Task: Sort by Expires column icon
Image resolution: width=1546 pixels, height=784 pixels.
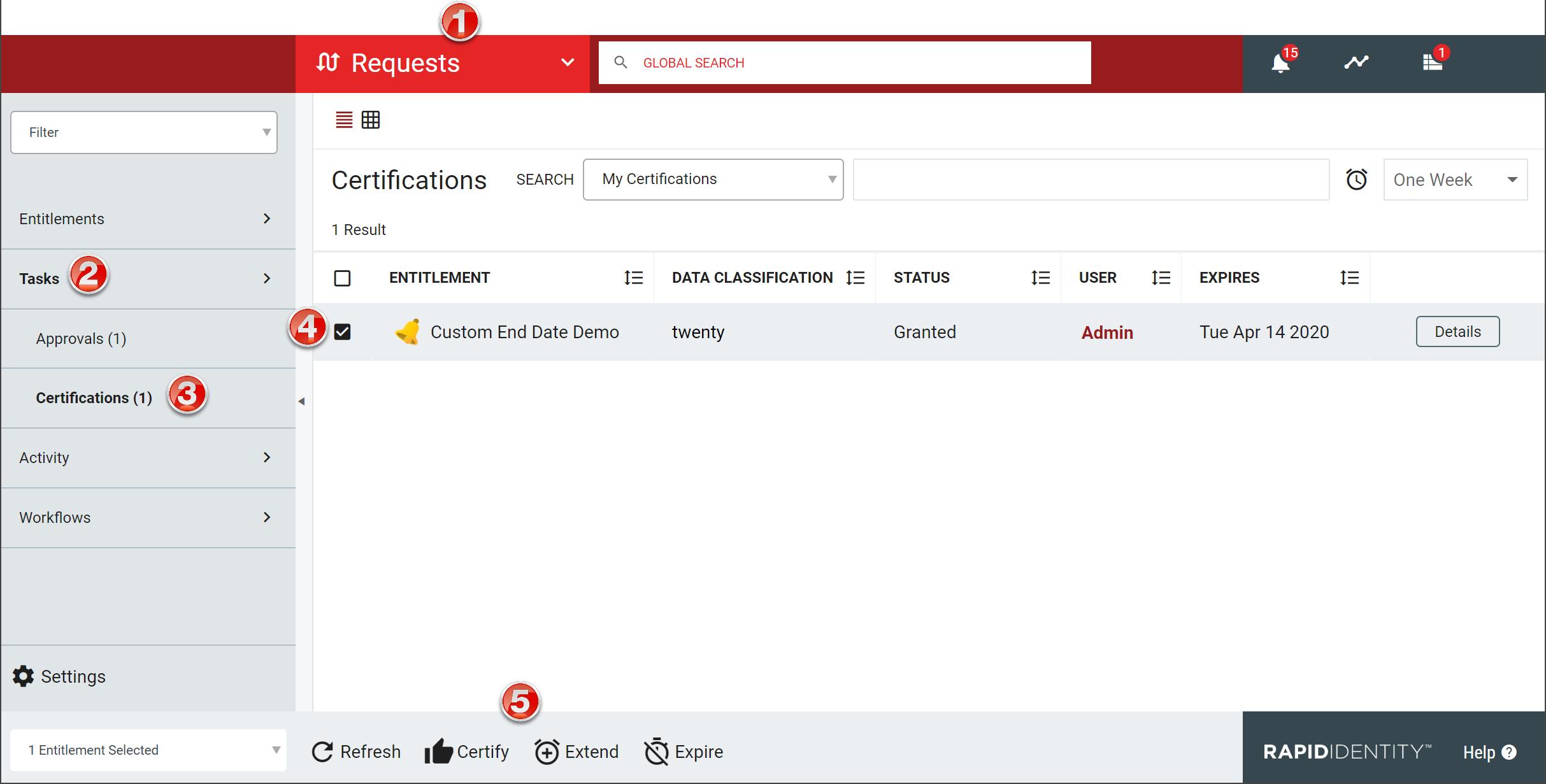Action: 1349,278
